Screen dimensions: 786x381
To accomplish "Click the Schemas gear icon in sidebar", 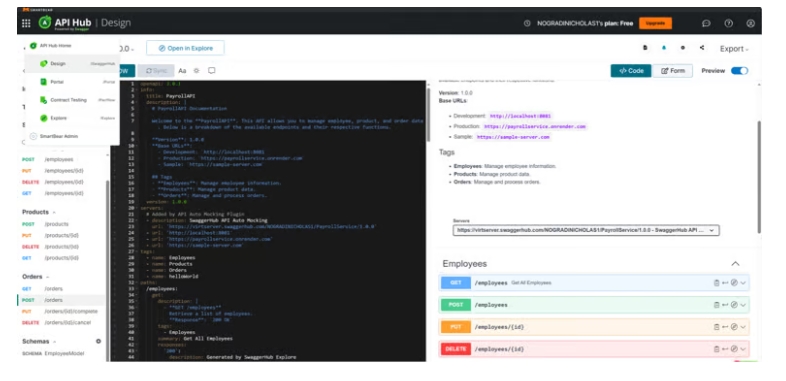I will [98, 341].
